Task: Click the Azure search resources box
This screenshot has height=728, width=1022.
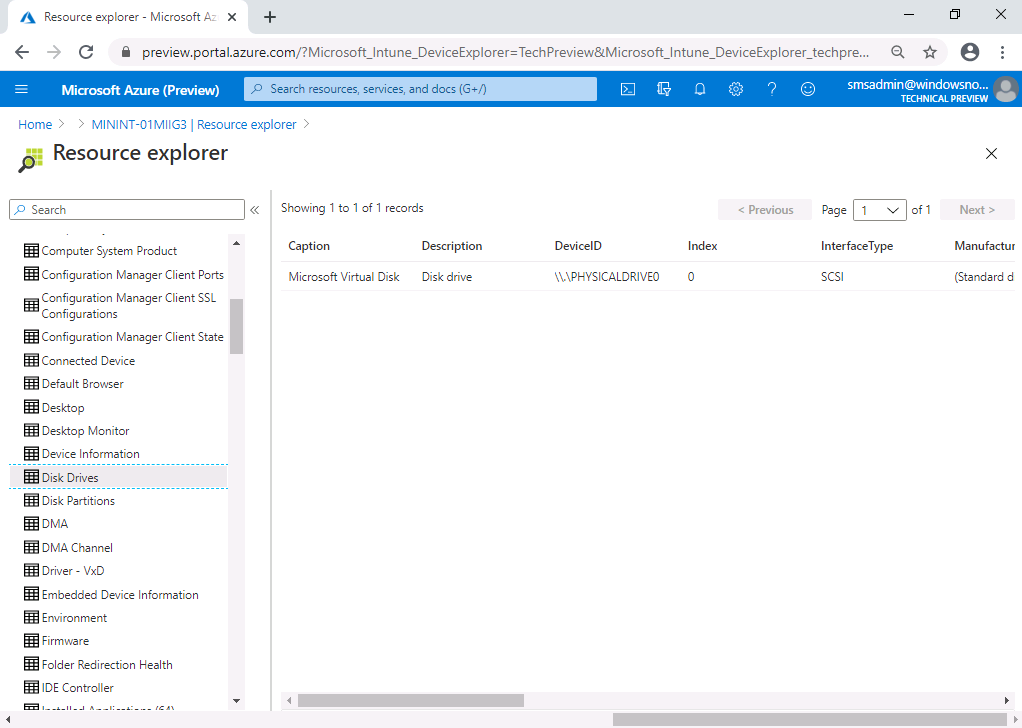Action: pyautogui.click(x=420, y=89)
